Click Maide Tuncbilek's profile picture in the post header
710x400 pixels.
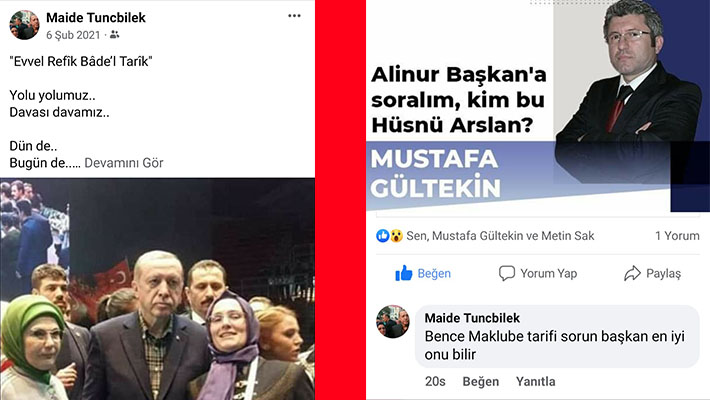pyautogui.click(x=24, y=24)
